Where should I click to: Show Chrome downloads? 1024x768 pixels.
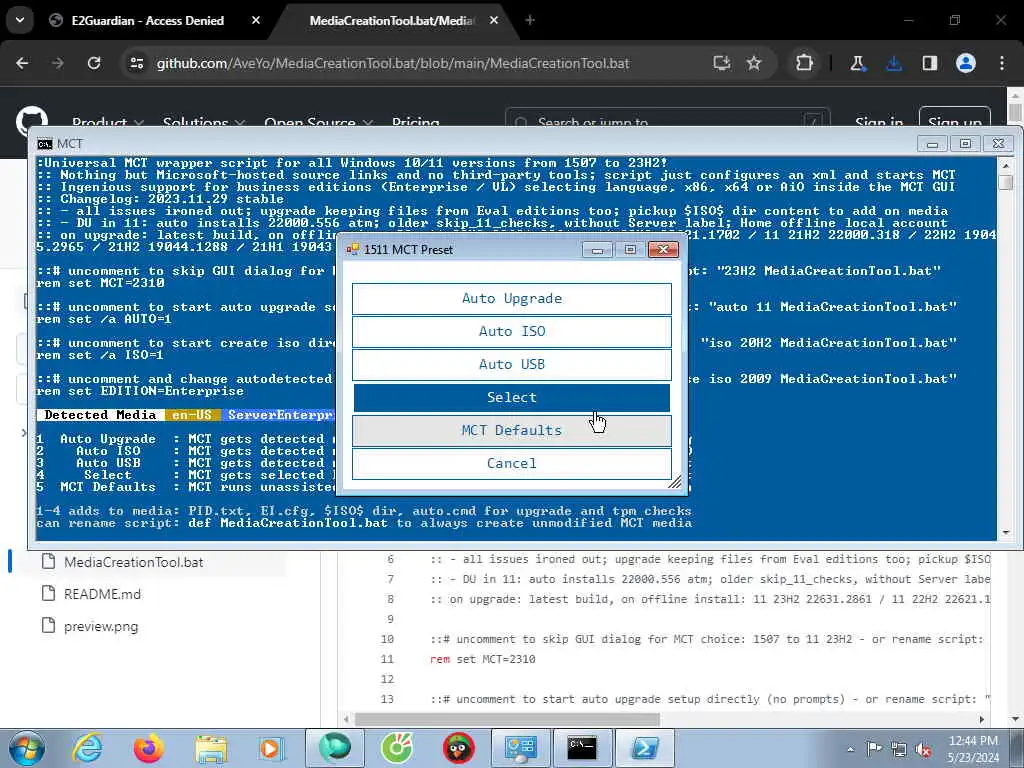click(x=894, y=63)
